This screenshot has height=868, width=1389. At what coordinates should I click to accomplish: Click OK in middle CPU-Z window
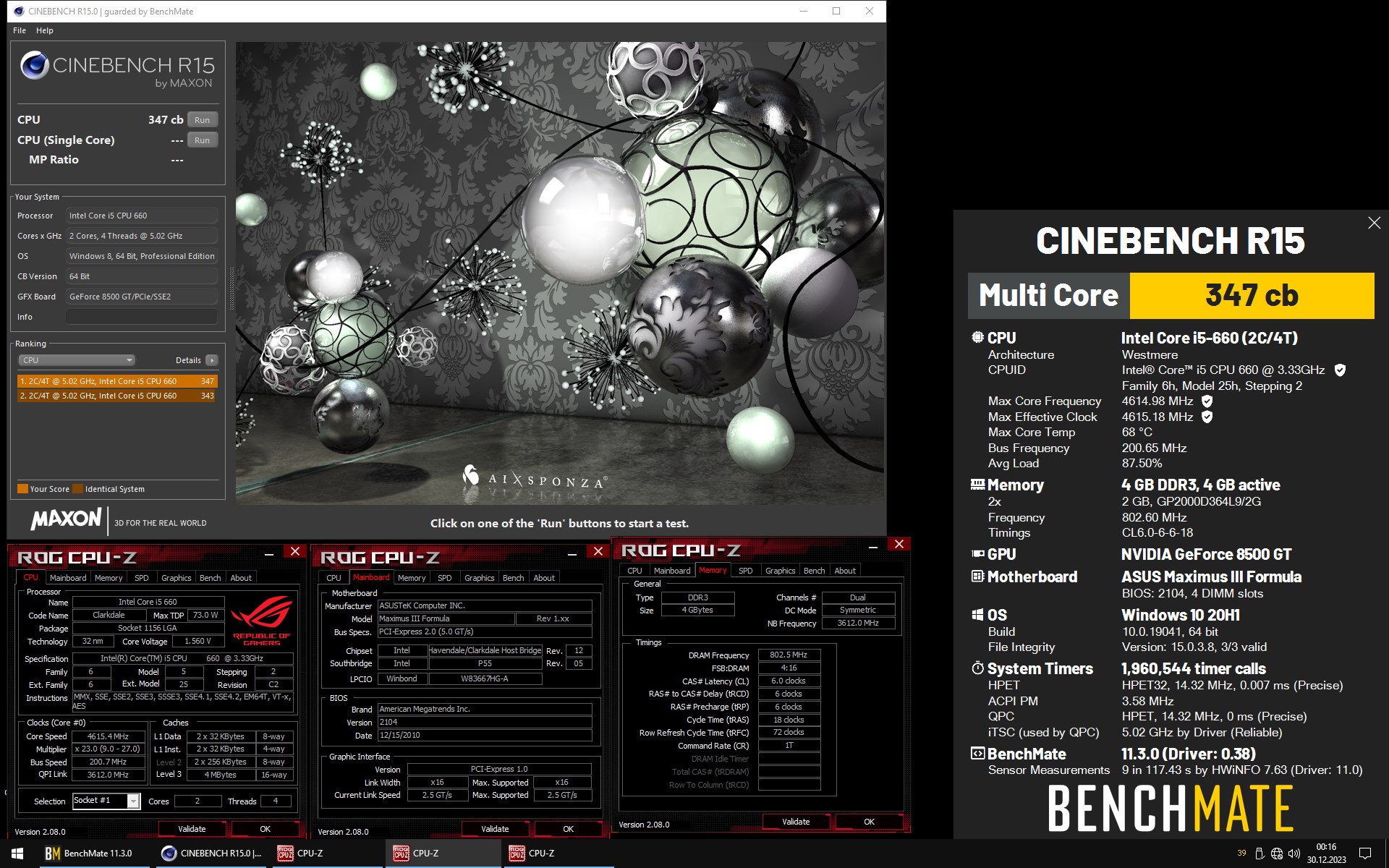[x=568, y=829]
